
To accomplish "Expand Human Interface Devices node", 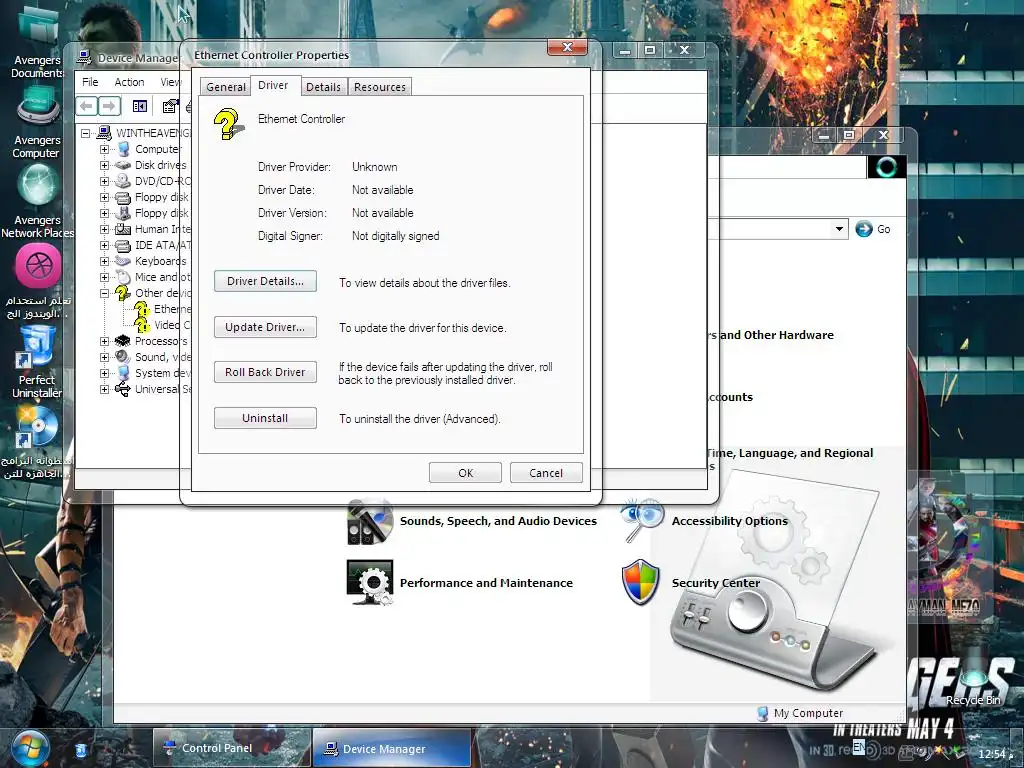I will point(104,229).
